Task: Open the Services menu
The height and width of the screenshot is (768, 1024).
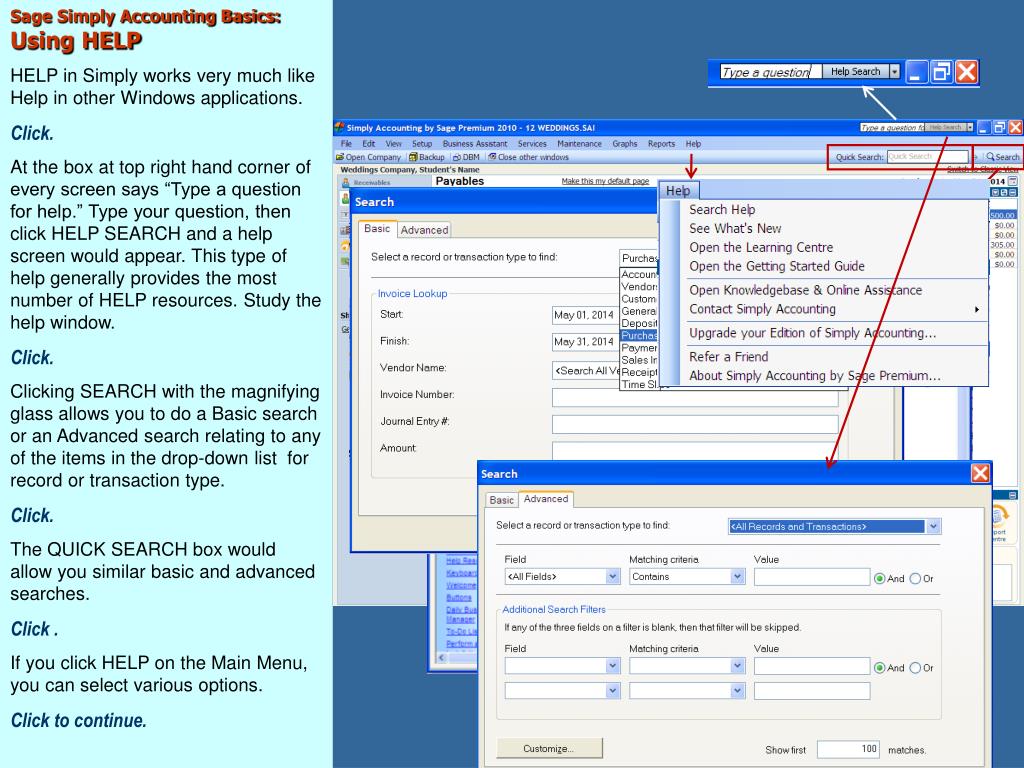Action: [532, 144]
